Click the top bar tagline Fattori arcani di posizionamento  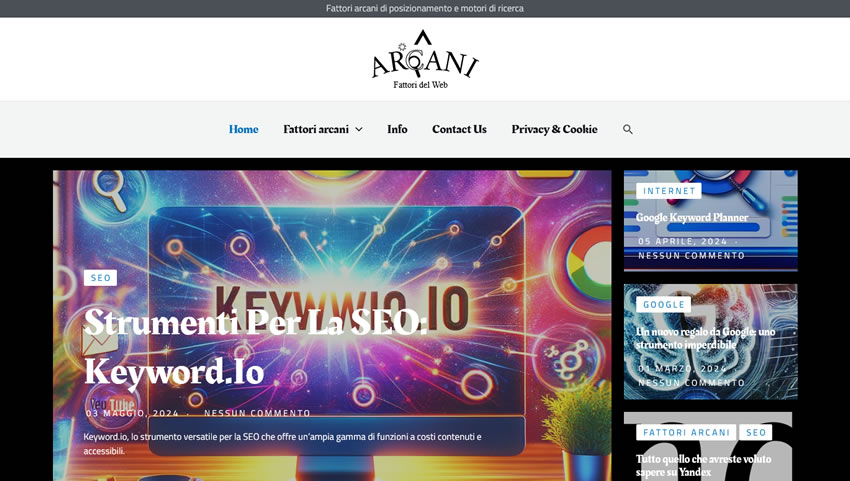424,8
